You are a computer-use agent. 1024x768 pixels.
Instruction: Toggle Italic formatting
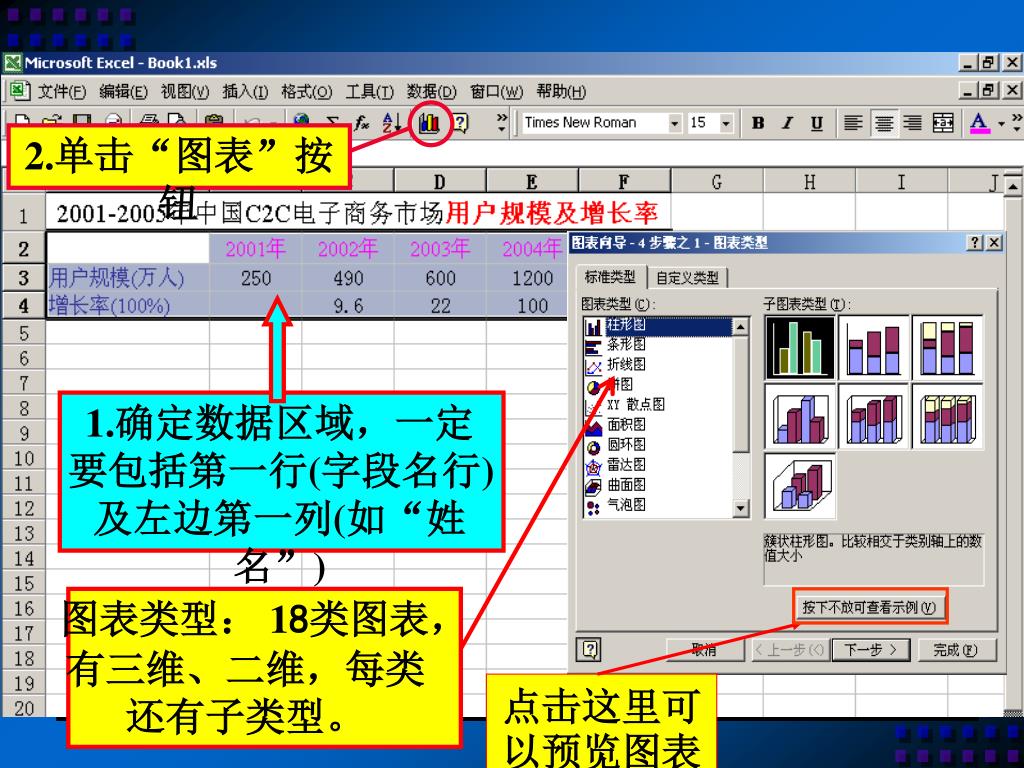pyautogui.click(x=788, y=123)
